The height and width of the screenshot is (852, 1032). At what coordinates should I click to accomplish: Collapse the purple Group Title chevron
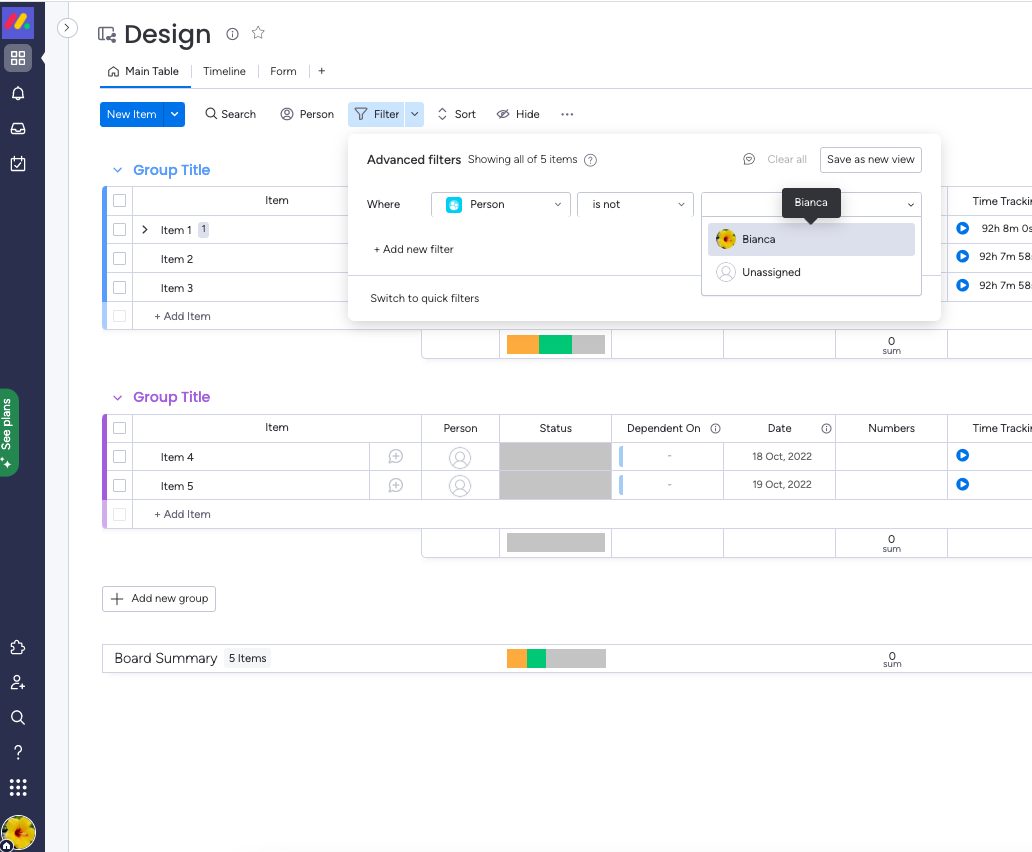pos(118,397)
